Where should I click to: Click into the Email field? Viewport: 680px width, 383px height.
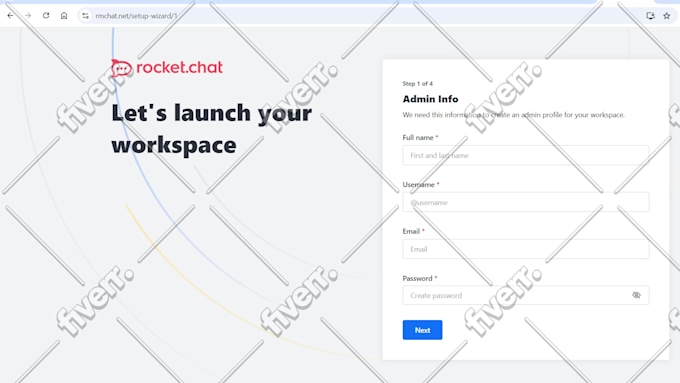pyautogui.click(x=526, y=249)
